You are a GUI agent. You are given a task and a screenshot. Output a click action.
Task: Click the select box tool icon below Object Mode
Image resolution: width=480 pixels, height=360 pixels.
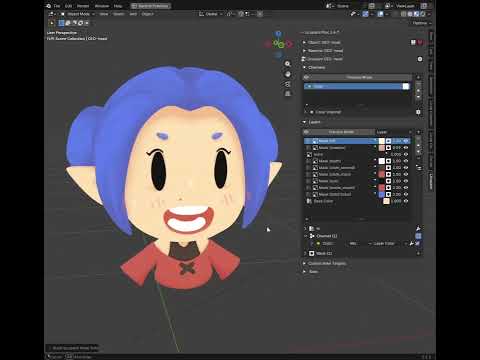click(61, 23)
